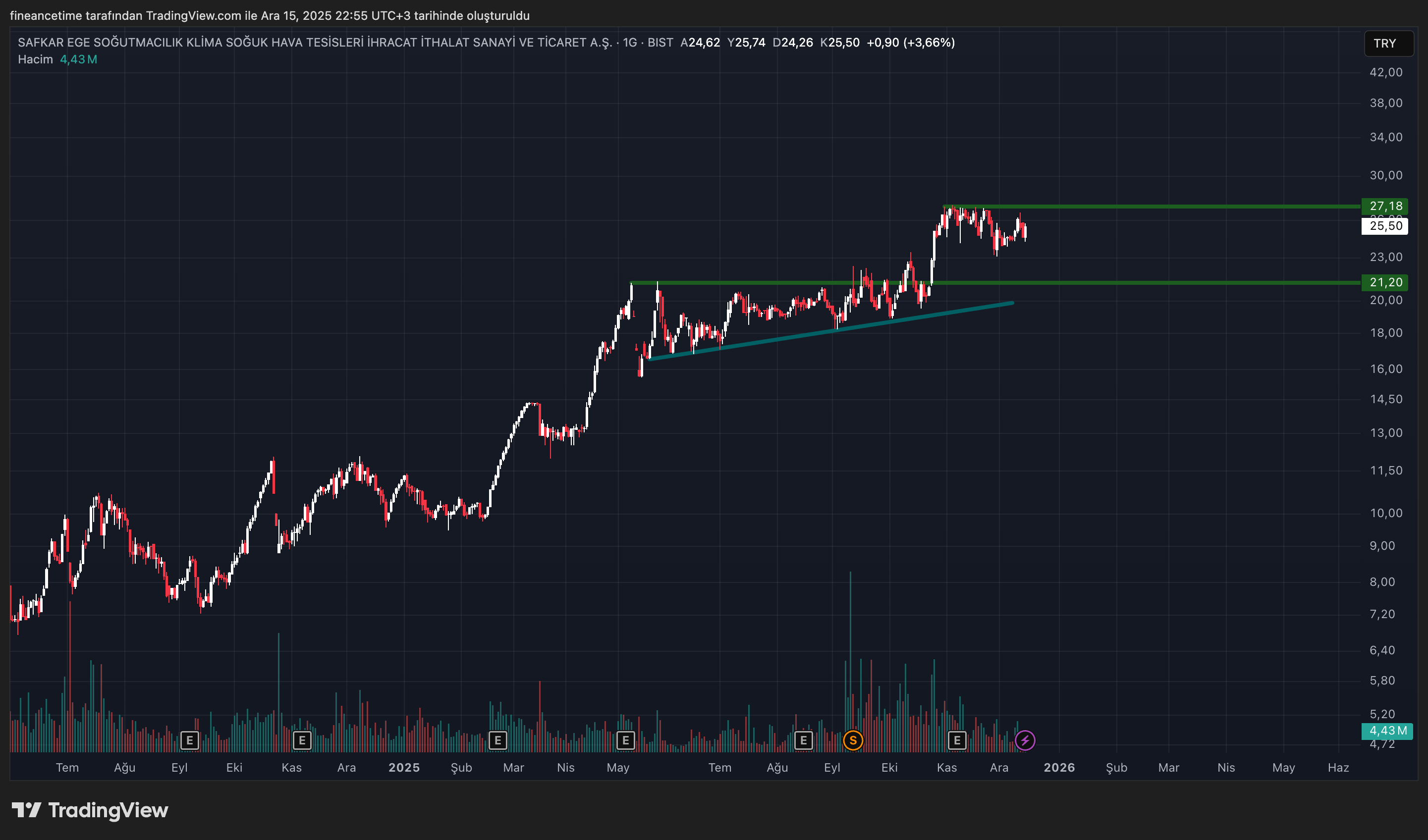Screen dimensions: 1428x840
Task: Click the 21,20 green price label
Action: (x=1385, y=282)
